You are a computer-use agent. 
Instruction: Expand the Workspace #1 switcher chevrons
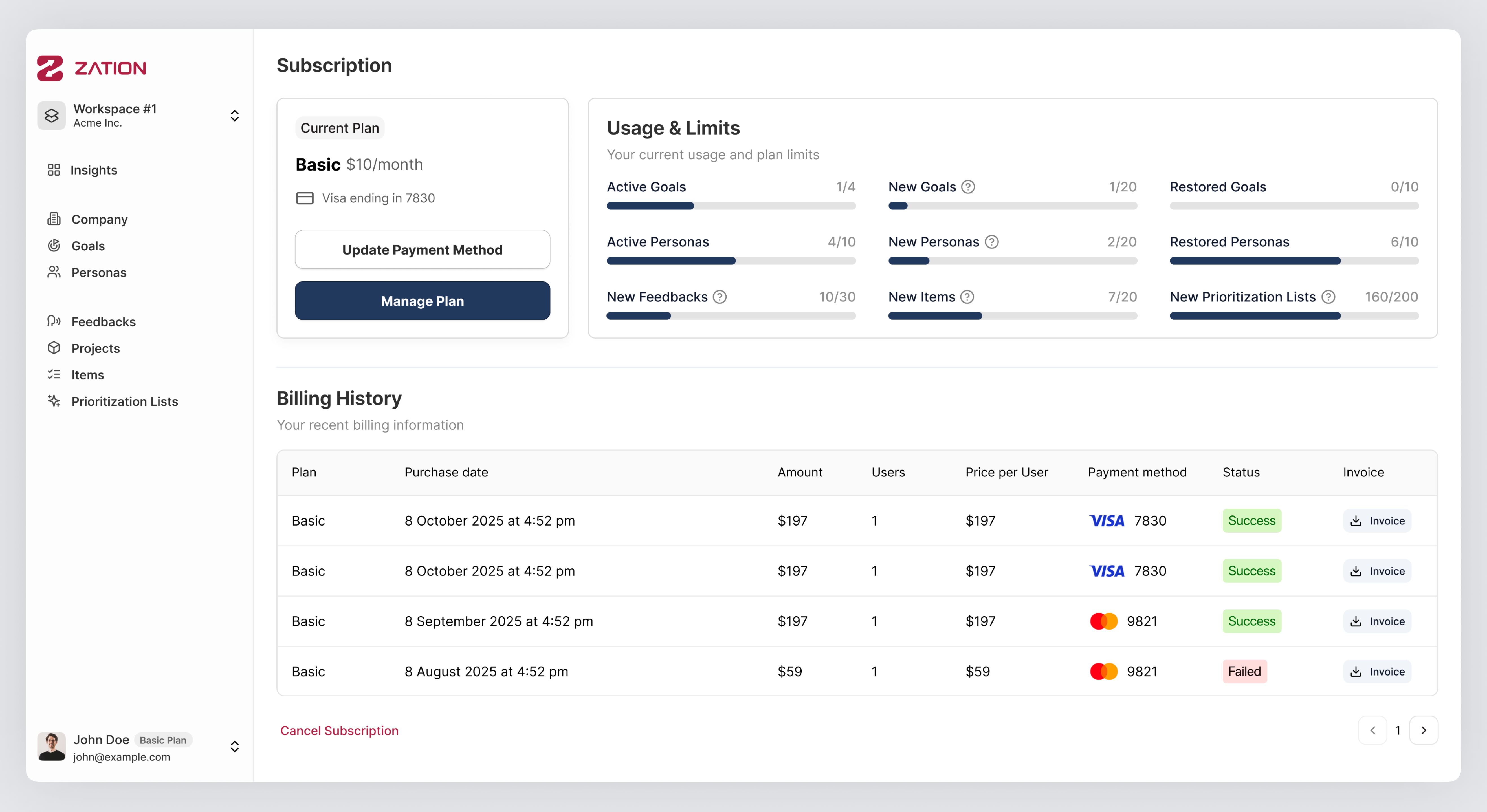pos(234,115)
